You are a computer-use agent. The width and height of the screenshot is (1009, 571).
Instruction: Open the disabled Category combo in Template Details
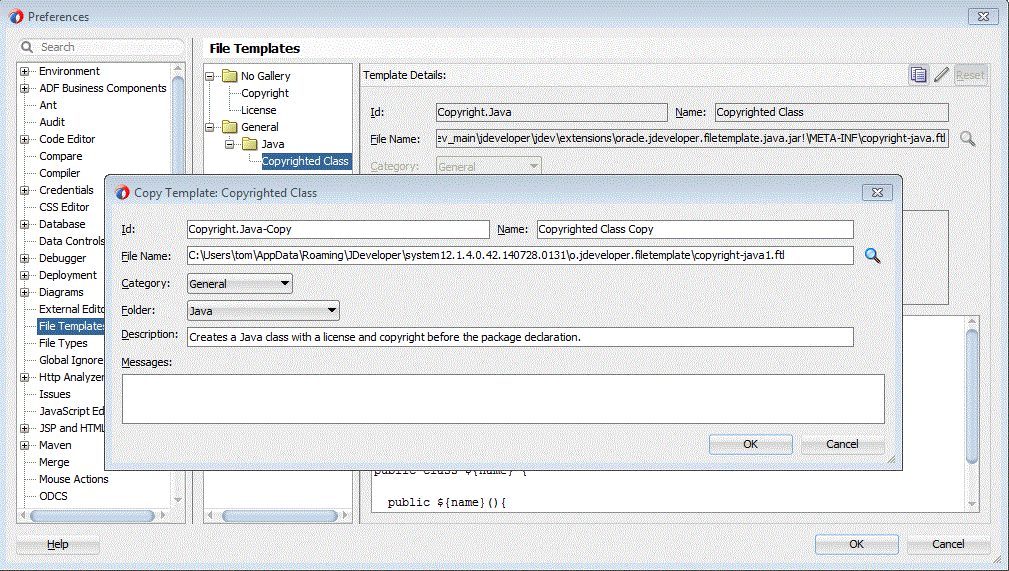click(x=488, y=166)
